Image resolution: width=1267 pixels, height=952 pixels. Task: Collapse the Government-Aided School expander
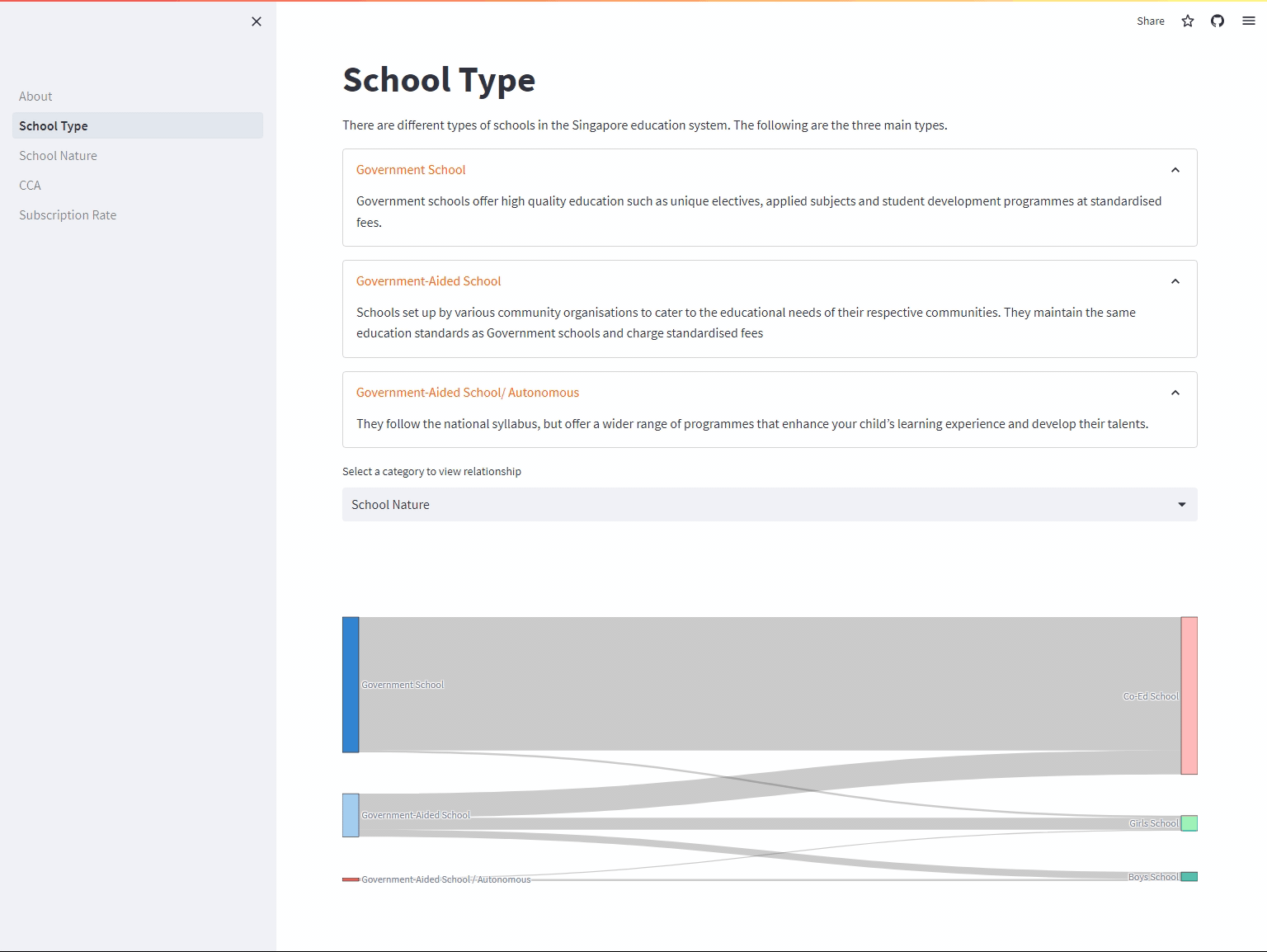coord(1175,281)
